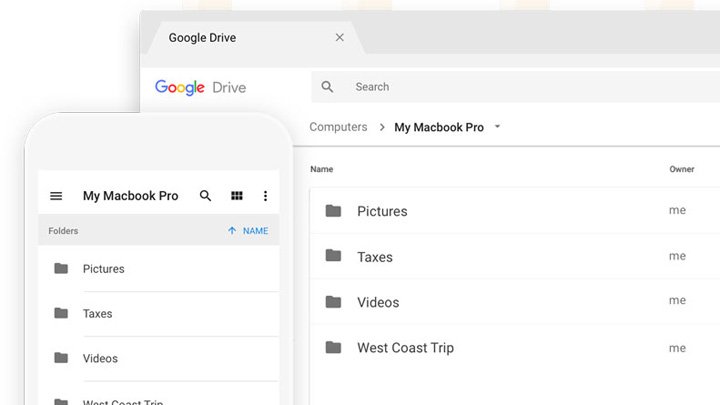This screenshot has height=405, width=720.
Task: Tap the Folders section label on phone
Action: tap(63, 231)
